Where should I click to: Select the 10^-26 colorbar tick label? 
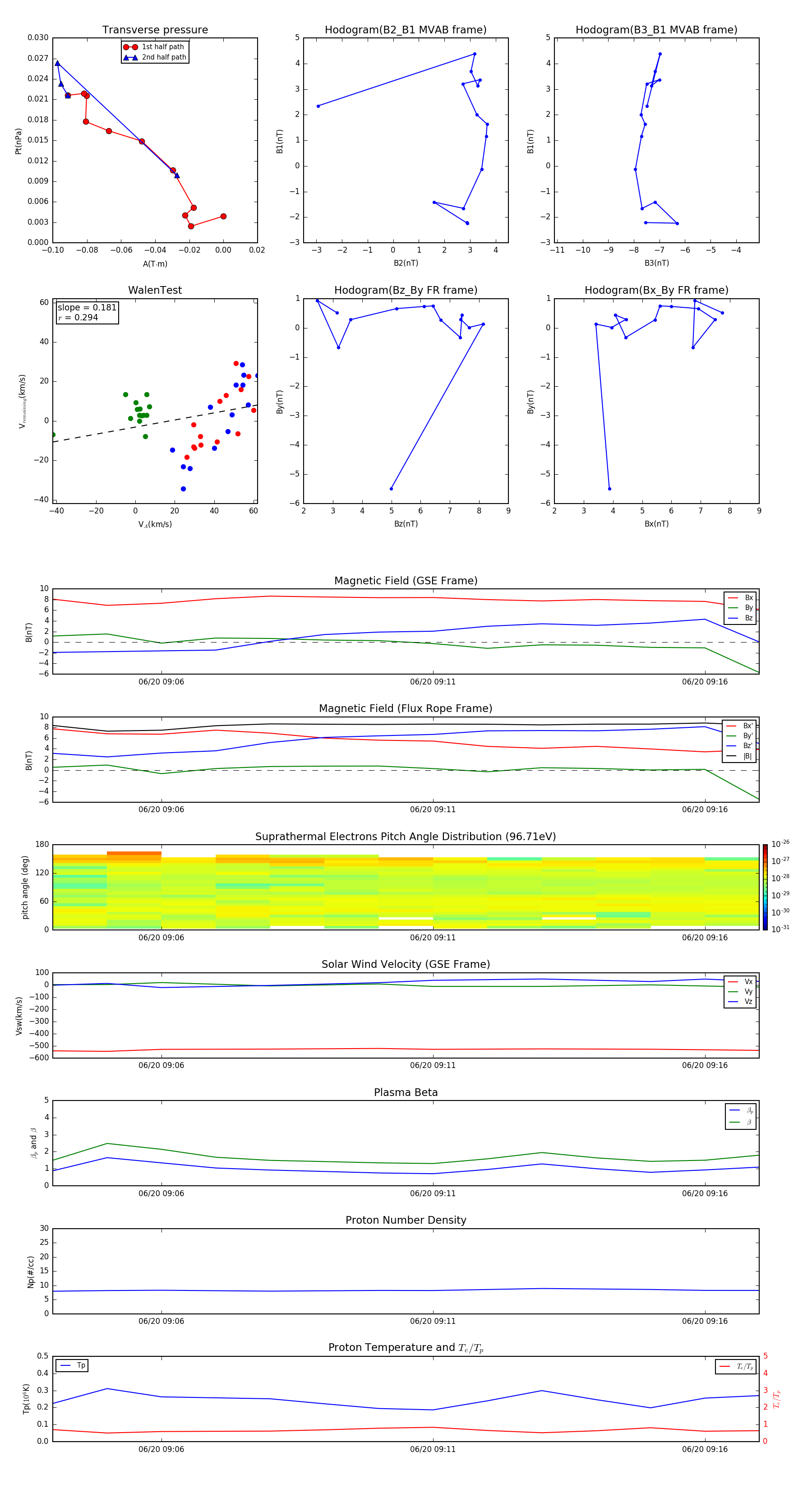[780, 844]
